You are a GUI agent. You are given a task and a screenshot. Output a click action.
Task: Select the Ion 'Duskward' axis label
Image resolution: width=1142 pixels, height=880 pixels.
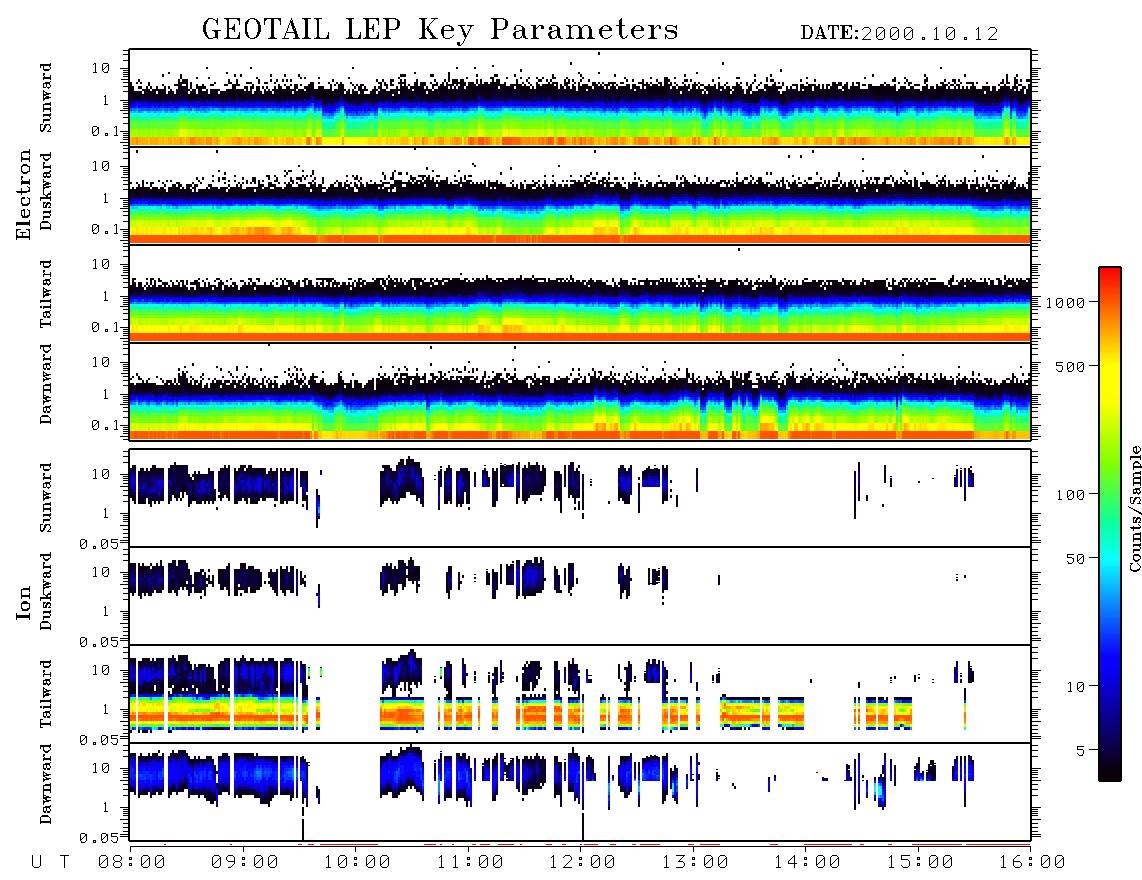pos(46,591)
